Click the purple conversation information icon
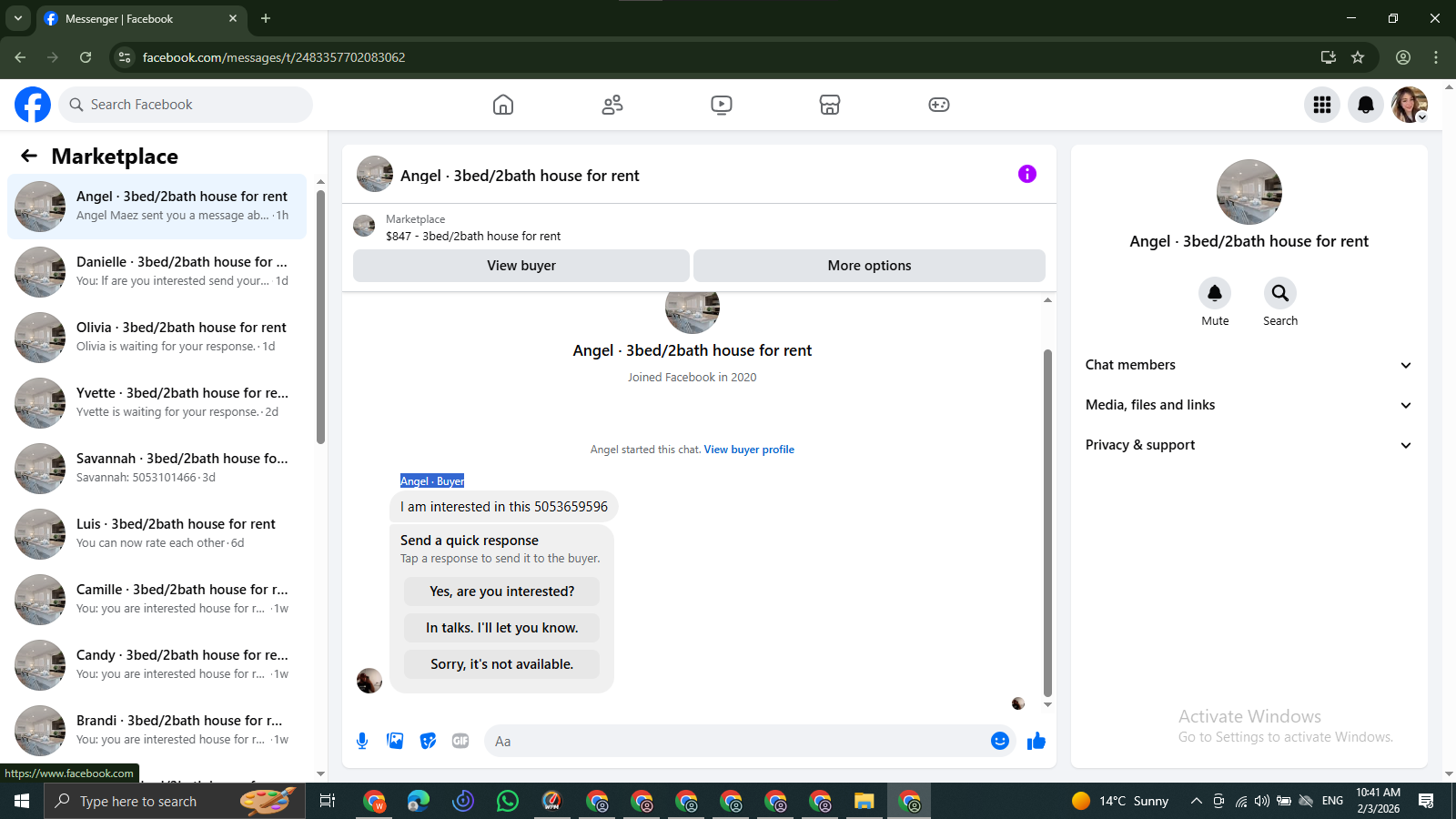Viewport: 1456px width, 819px height. pyautogui.click(x=1027, y=174)
